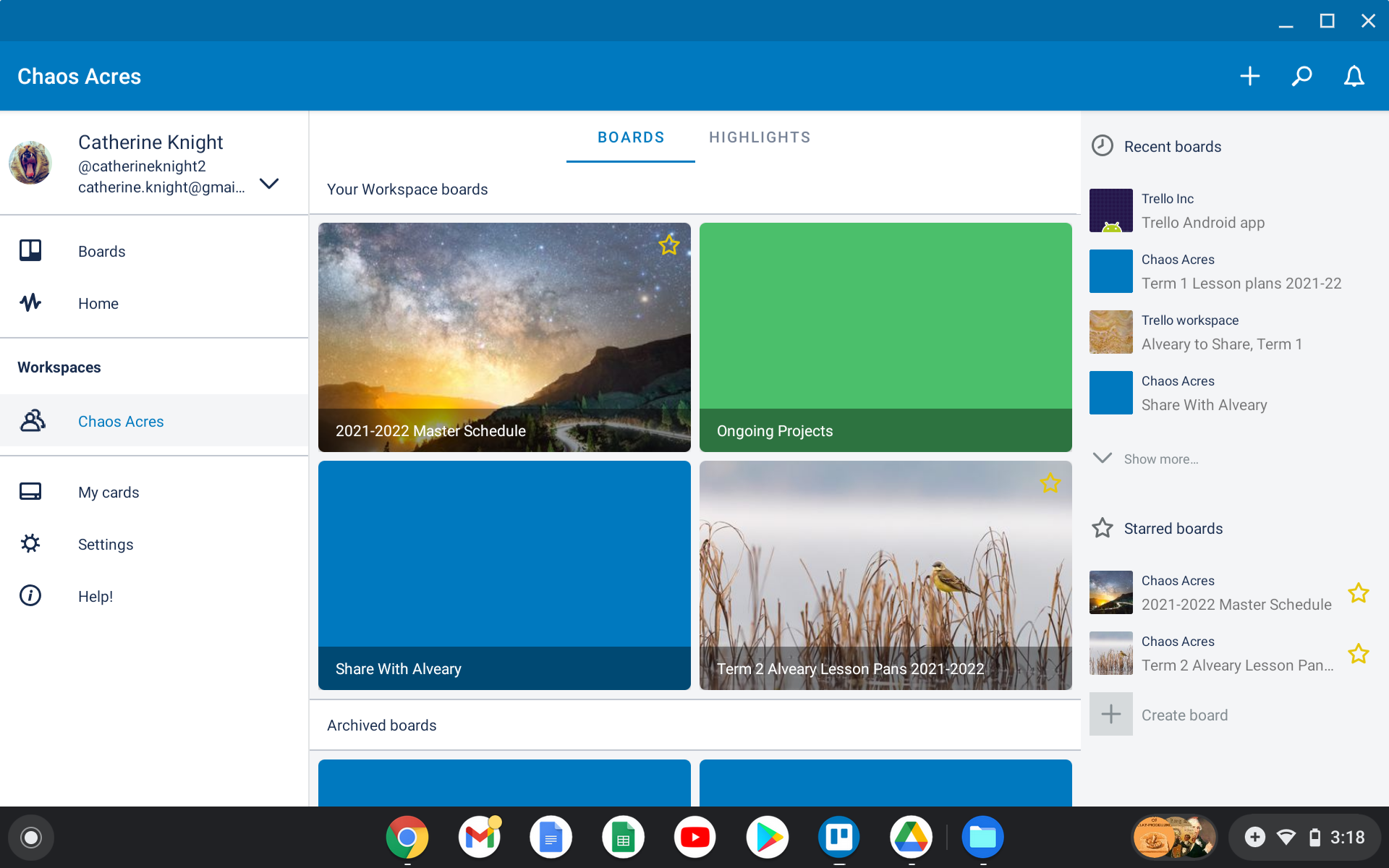This screenshot has width=1389, height=868.
Task: Click the Create board plus tile
Action: coord(1111,715)
